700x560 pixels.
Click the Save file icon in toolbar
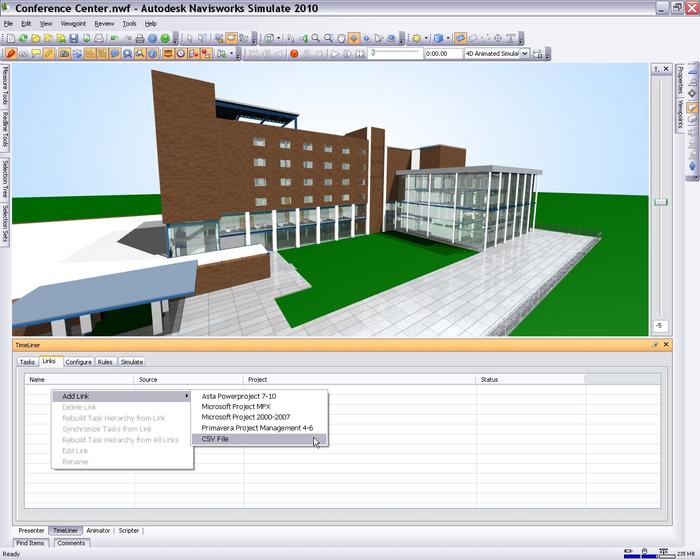(74, 38)
